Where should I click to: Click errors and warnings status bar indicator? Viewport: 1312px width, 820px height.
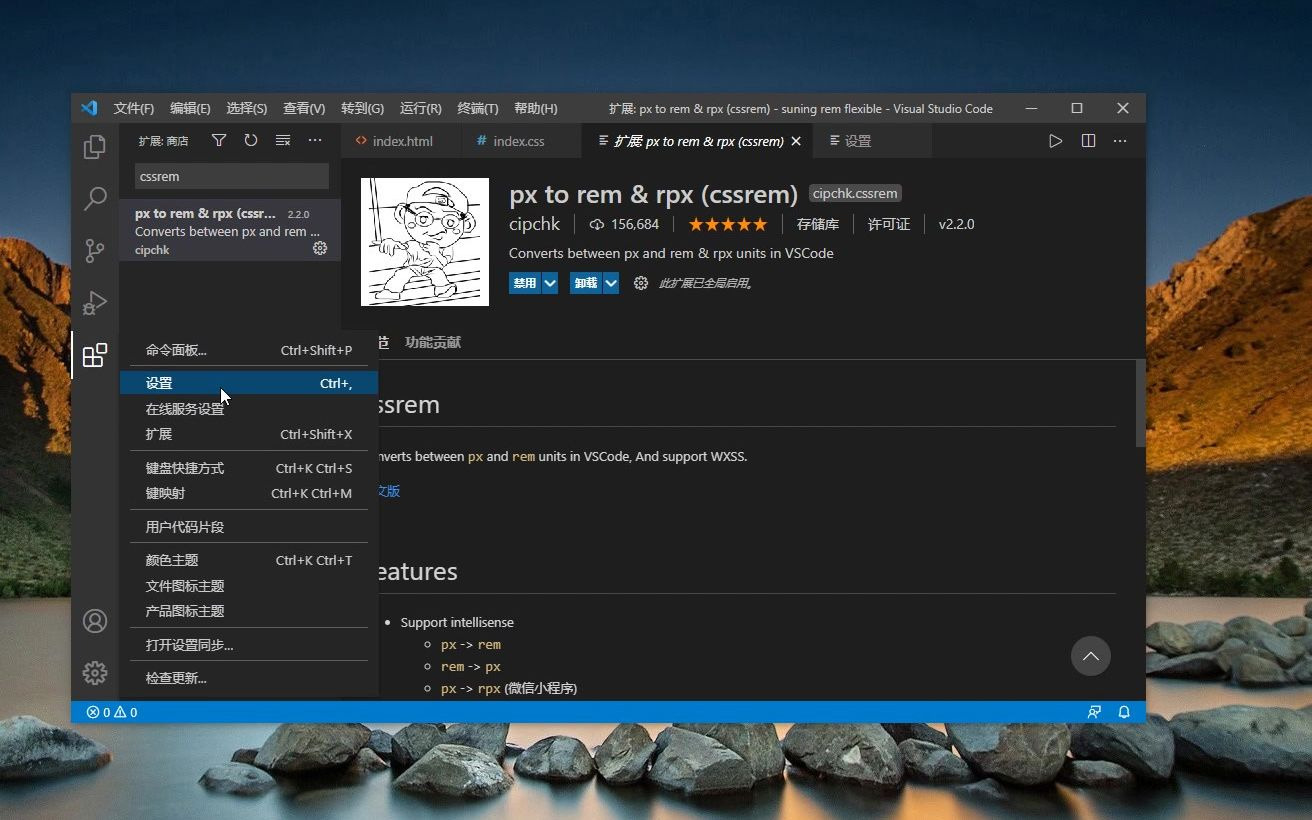[x=112, y=712]
